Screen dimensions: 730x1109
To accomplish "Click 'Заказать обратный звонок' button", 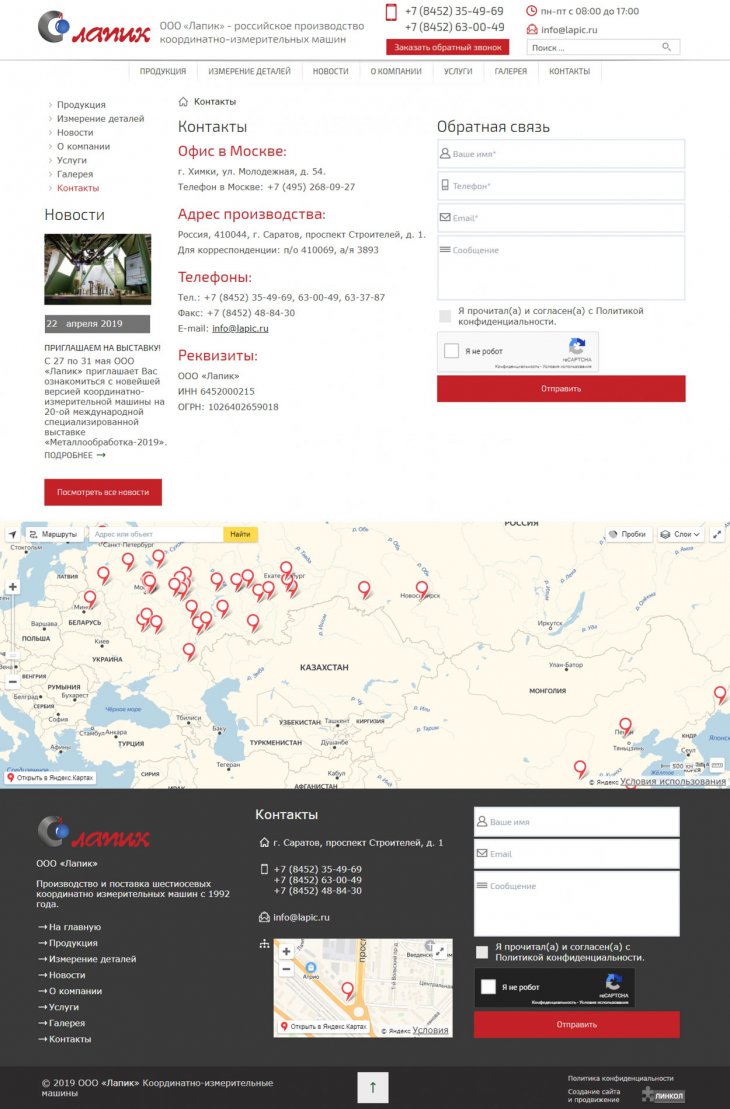I will pyautogui.click(x=447, y=47).
